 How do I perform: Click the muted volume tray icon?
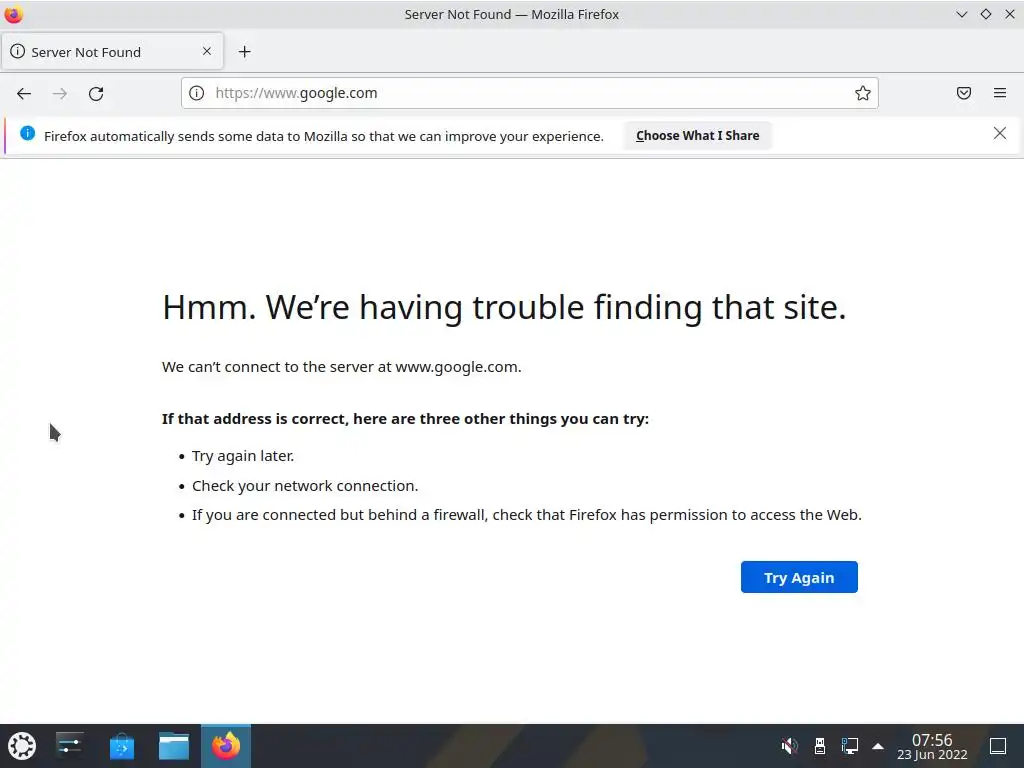790,746
